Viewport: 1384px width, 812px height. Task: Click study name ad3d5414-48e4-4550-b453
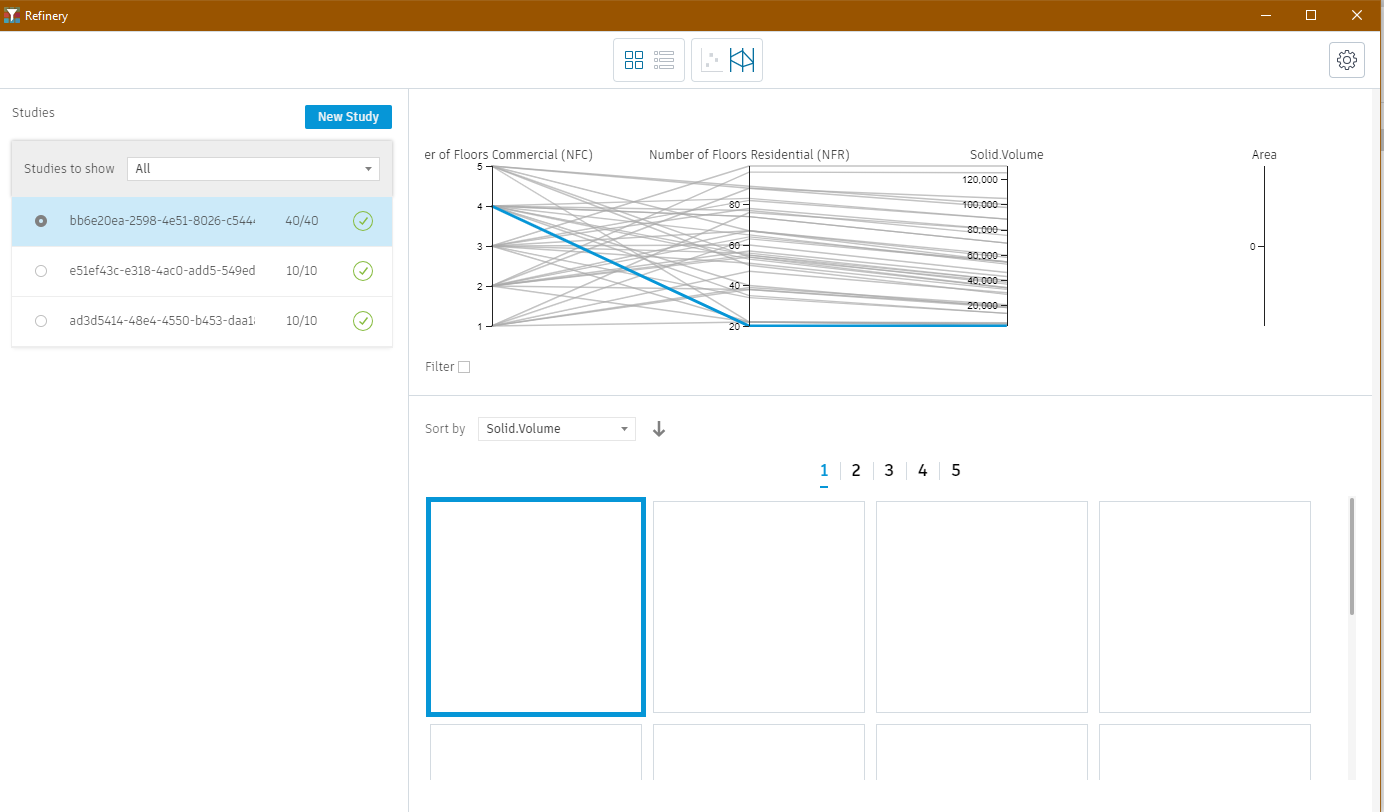(162, 321)
